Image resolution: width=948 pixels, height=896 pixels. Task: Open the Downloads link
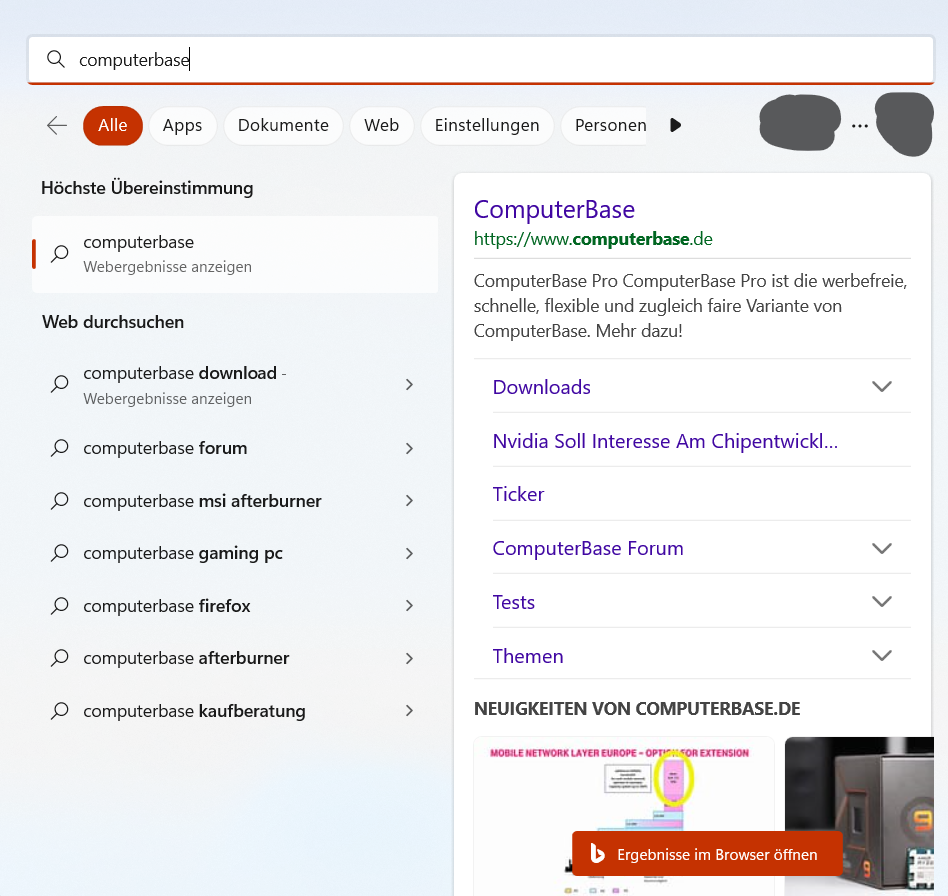[x=542, y=387]
